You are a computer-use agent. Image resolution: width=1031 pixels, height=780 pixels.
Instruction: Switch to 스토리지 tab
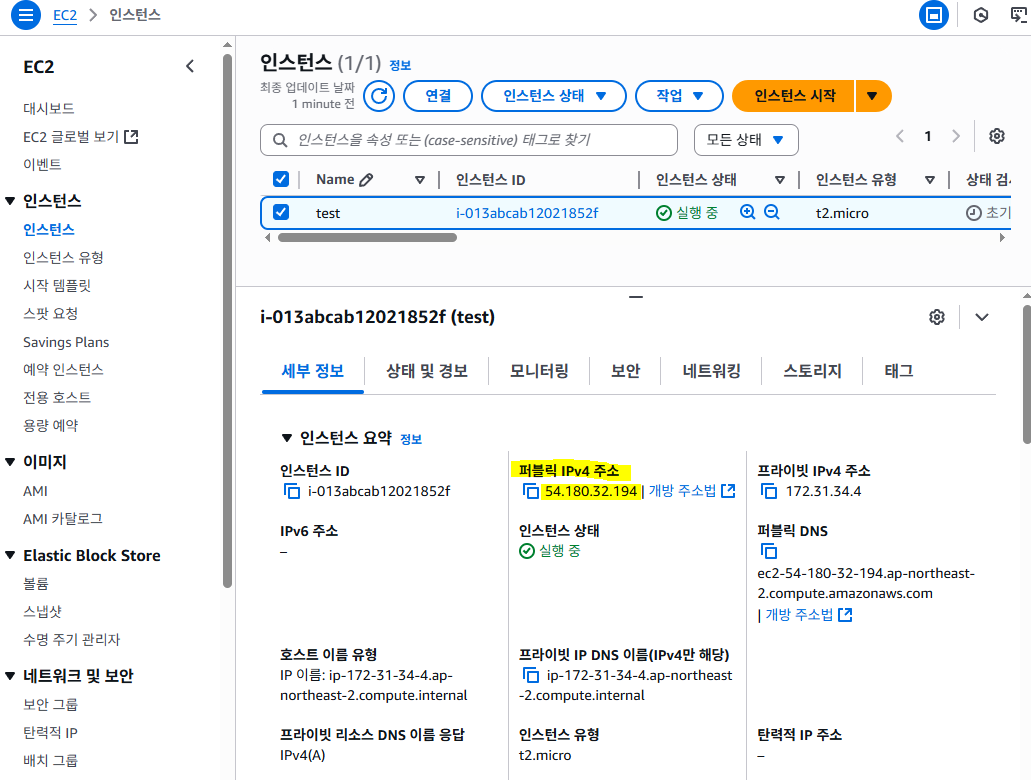click(x=812, y=371)
